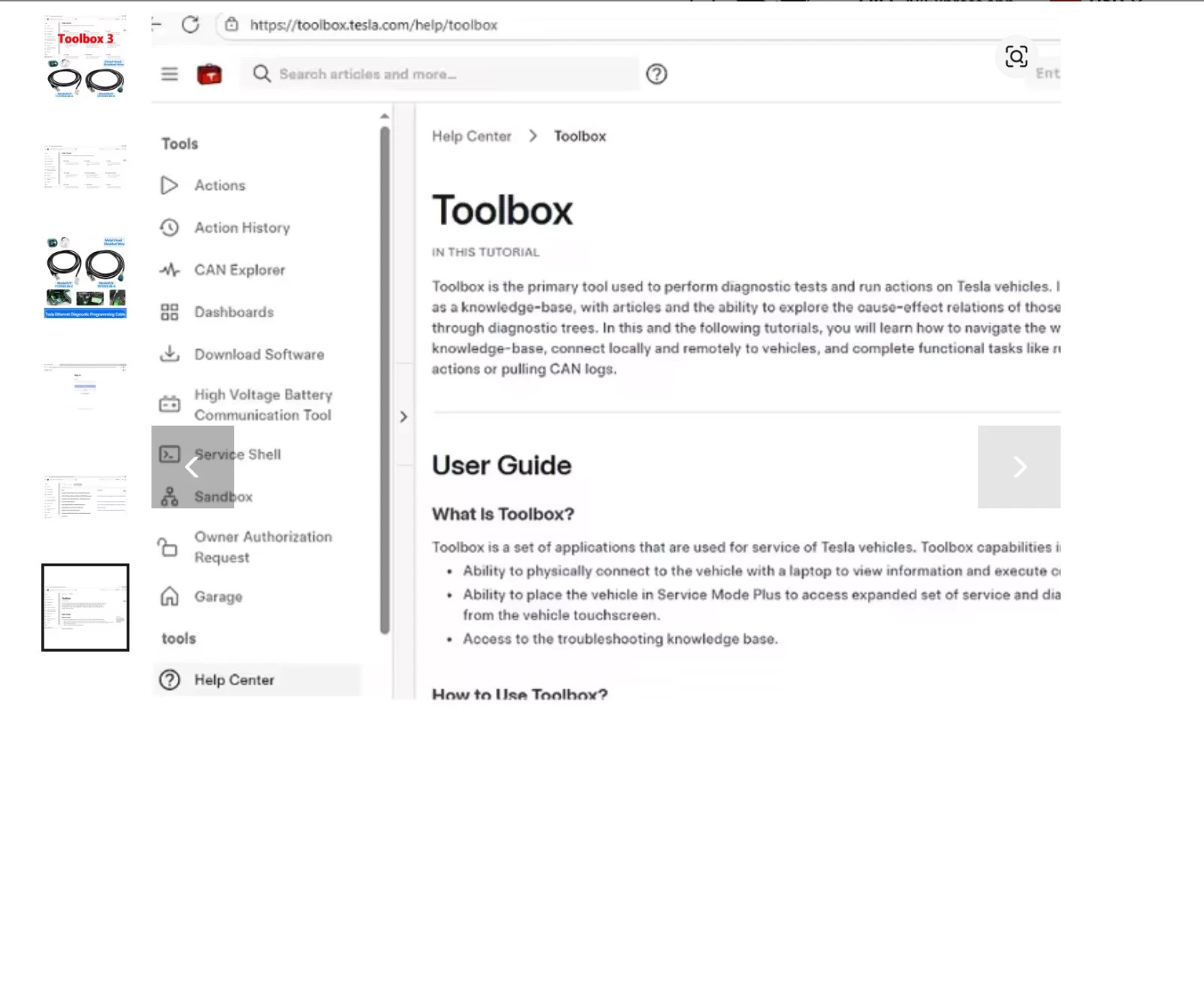Open the hamburger menu icon
Viewport: 1204px width, 1000px height.
[169, 74]
